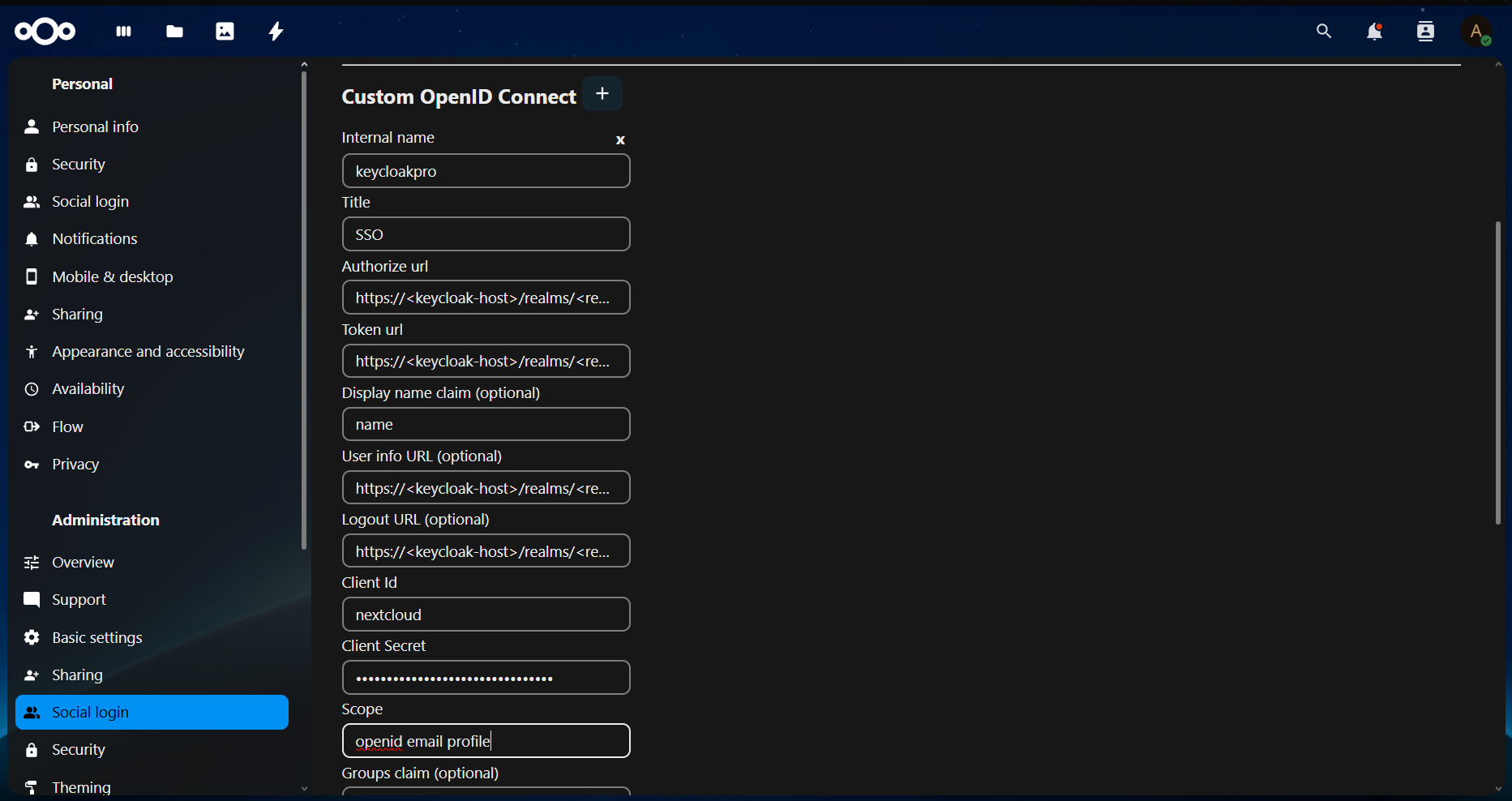Viewport: 1512px width, 801px height.
Task: Focus the Token url field
Action: [x=486, y=361]
